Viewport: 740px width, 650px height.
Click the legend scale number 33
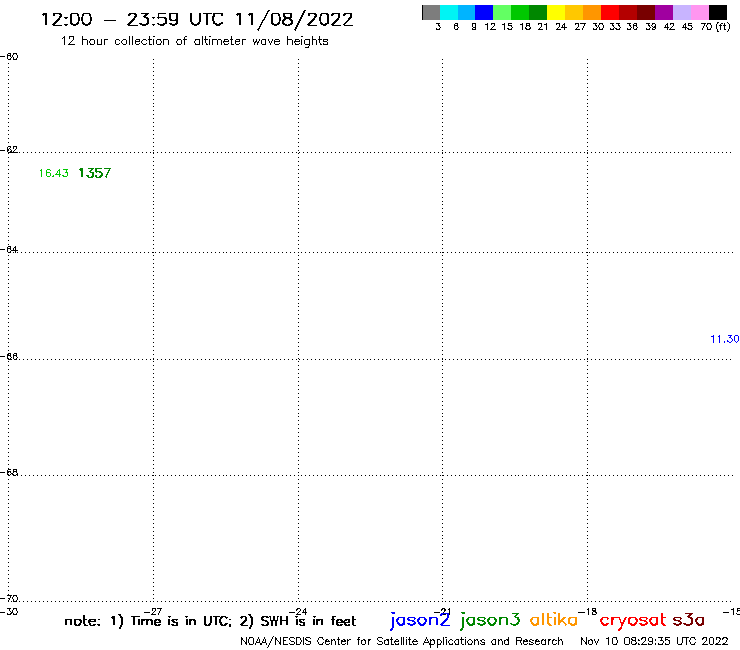point(614,27)
